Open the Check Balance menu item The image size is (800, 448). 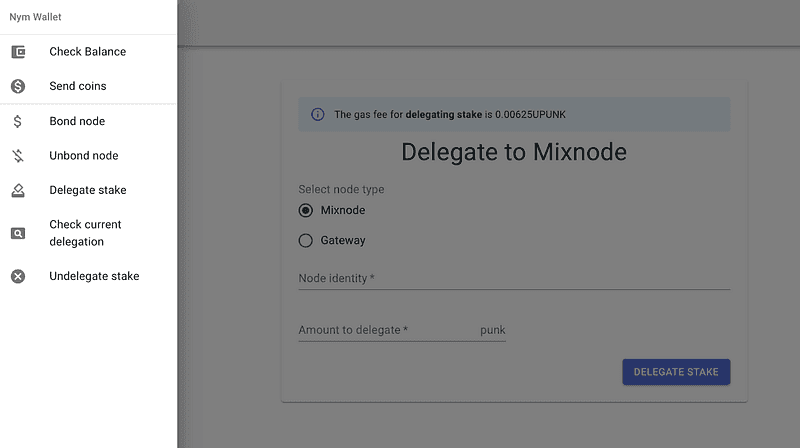pos(88,52)
